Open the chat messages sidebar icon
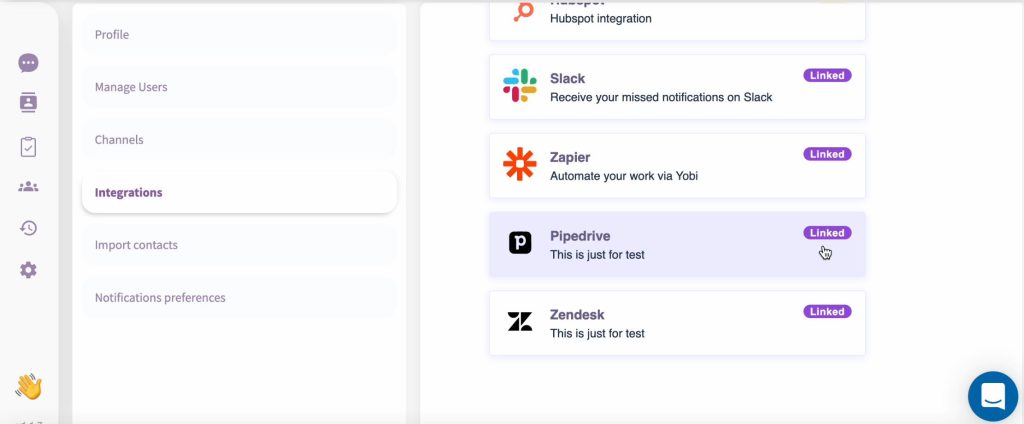1024x424 pixels. click(28, 63)
